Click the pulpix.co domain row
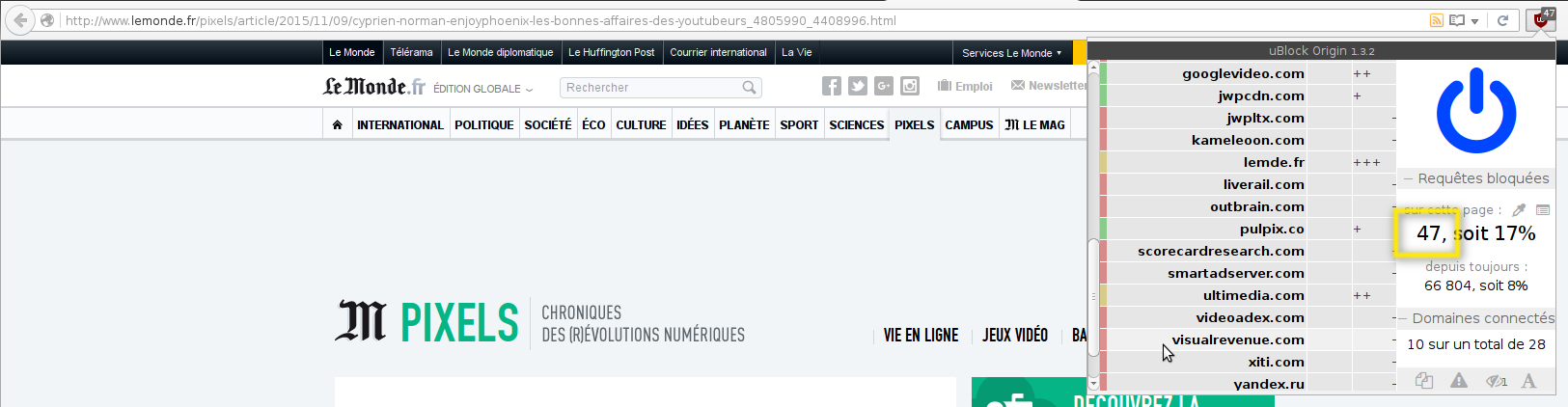The height and width of the screenshot is (407, 1568). point(1248,229)
